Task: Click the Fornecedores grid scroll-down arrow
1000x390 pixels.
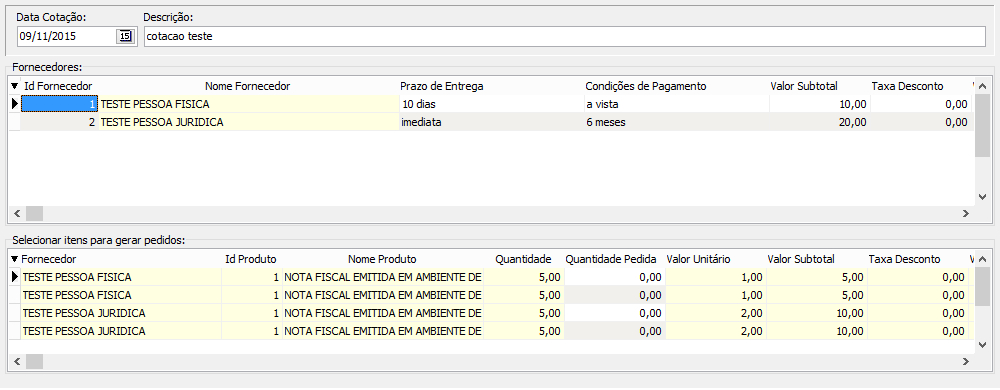Action: [x=983, y=197]
